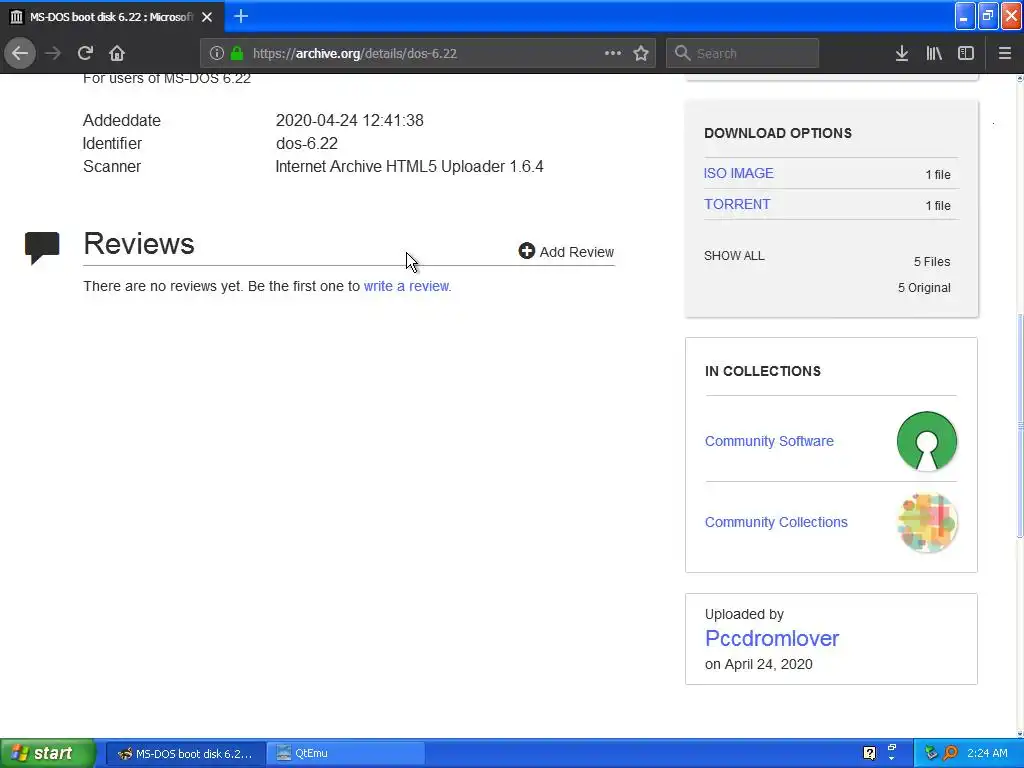Image resolution: width=1024 pixels, height=768 pixels.
Task: Click the page vertical scrollbar thumb
Action: pyautogui.click(x=1019, y=426)
